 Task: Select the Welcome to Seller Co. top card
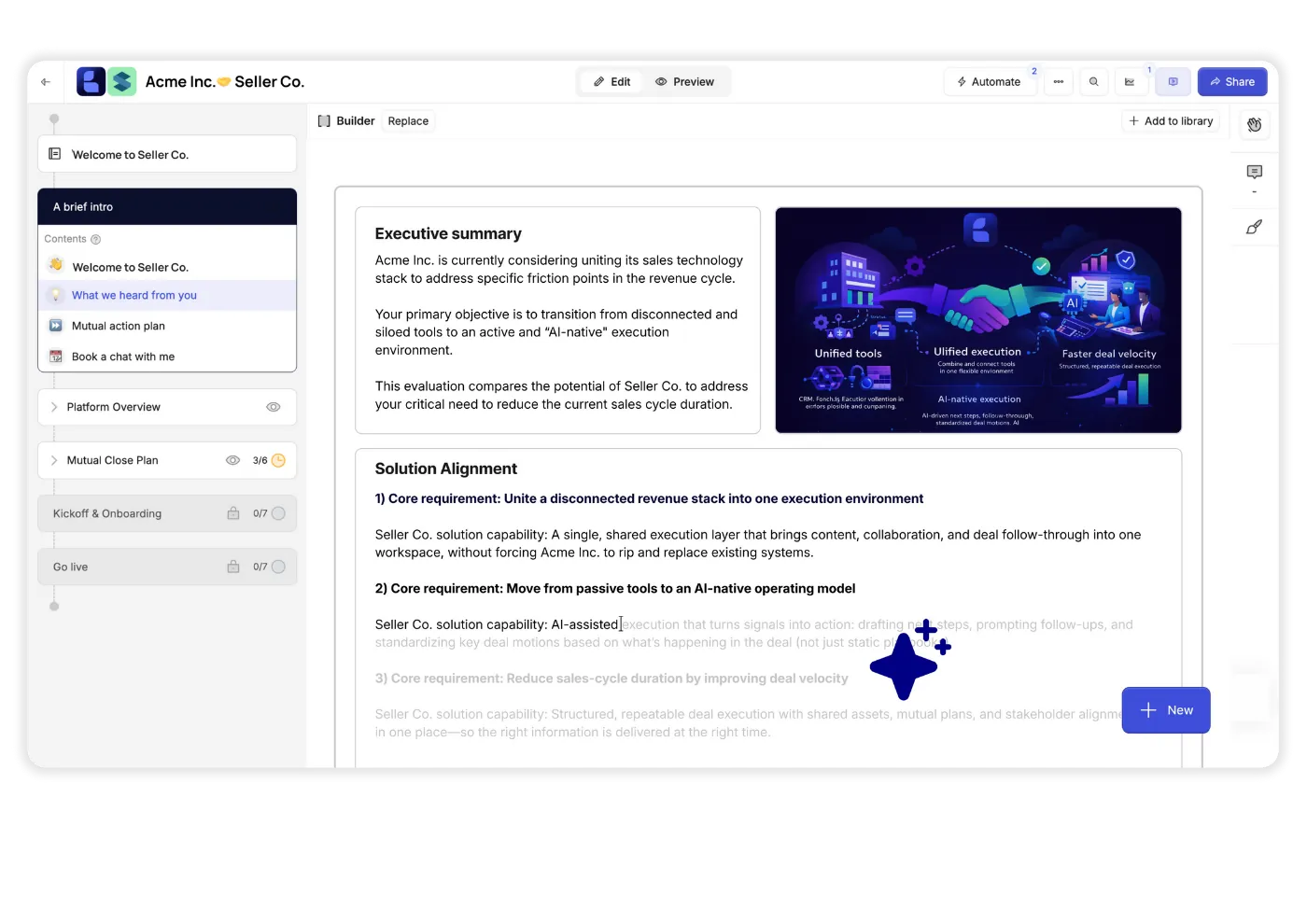tap(167, 154)
